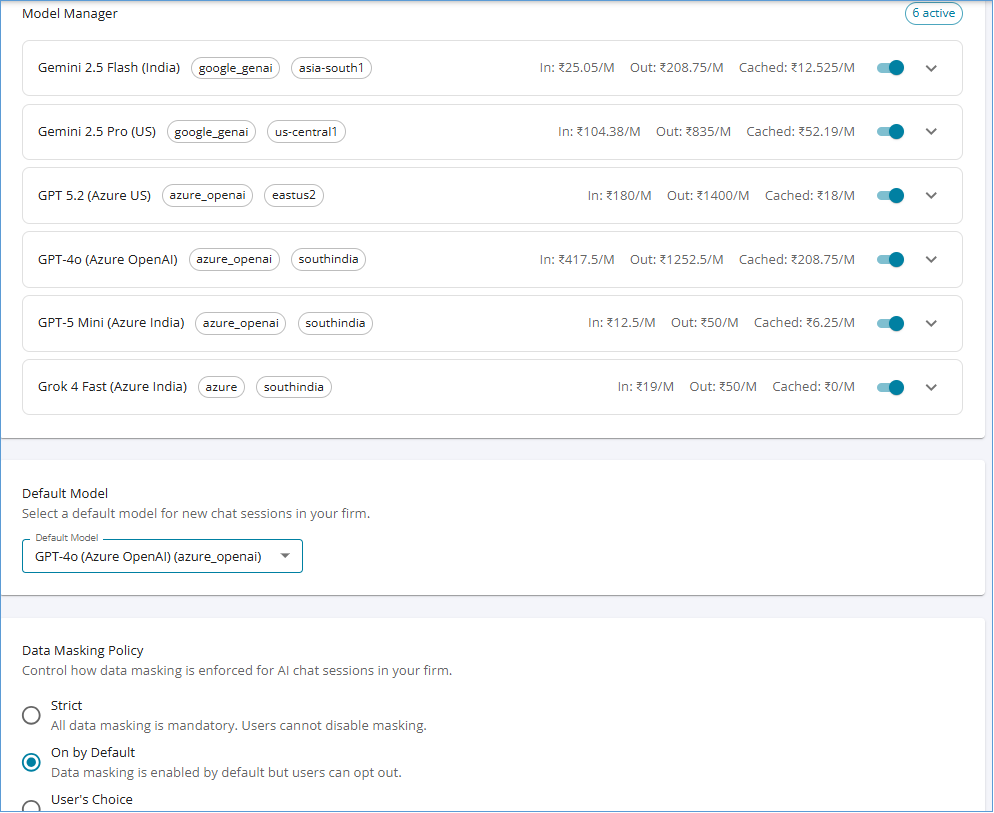Expand Grok 4 Fast (Azure India) row chevron
994x813 pixels.
point(931,387)
